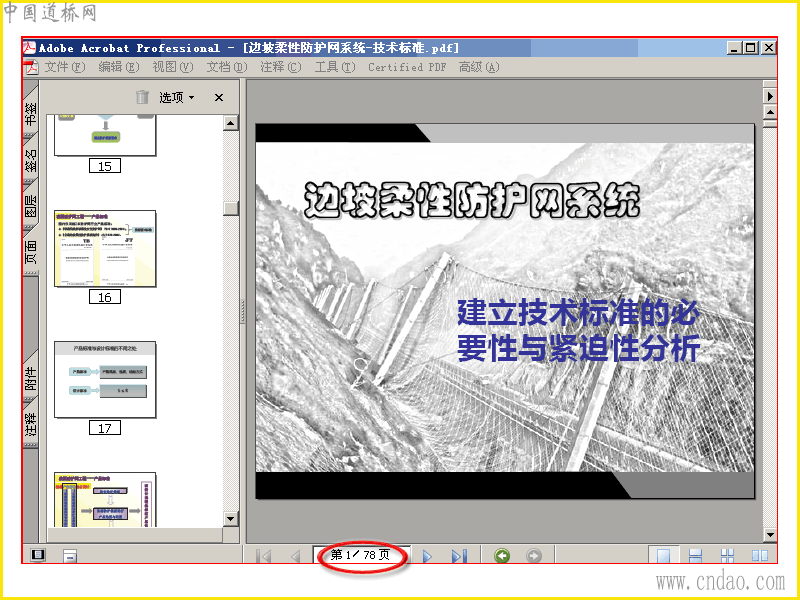This screenshot has height=600, width=800.
Task: Jump to the last page button
Action: (459, 556)
